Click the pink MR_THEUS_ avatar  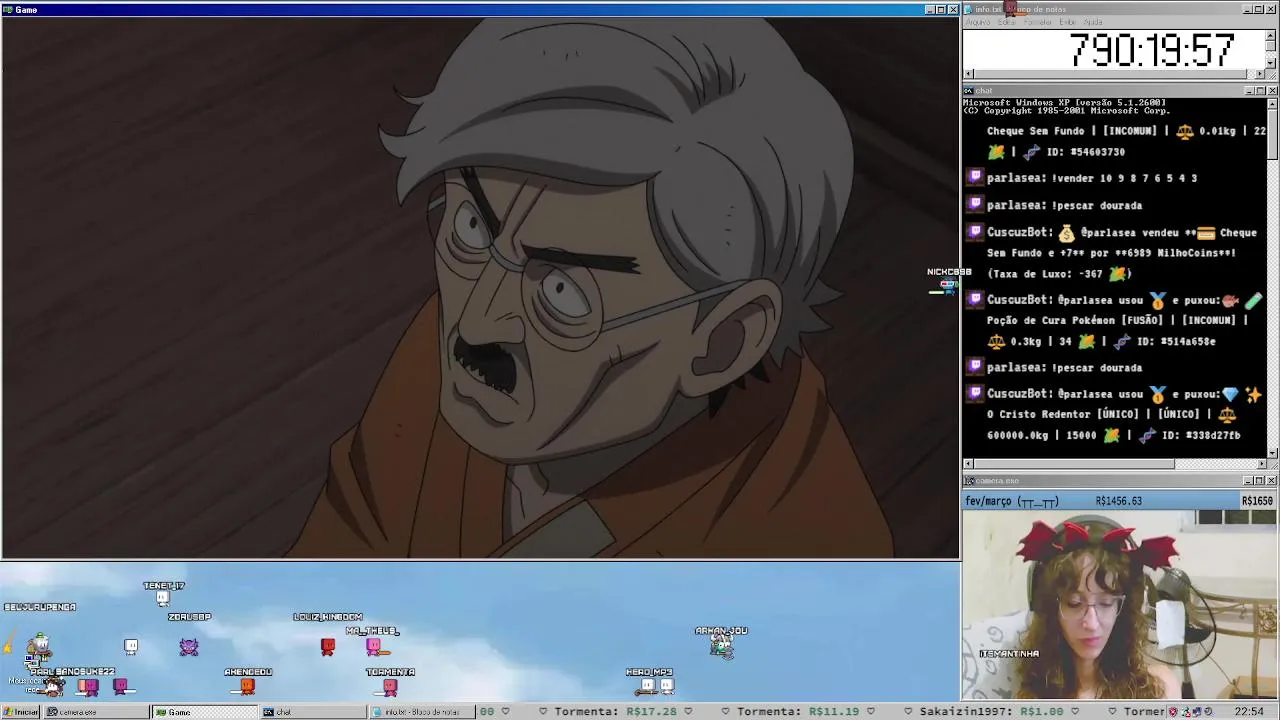point(373,647)
